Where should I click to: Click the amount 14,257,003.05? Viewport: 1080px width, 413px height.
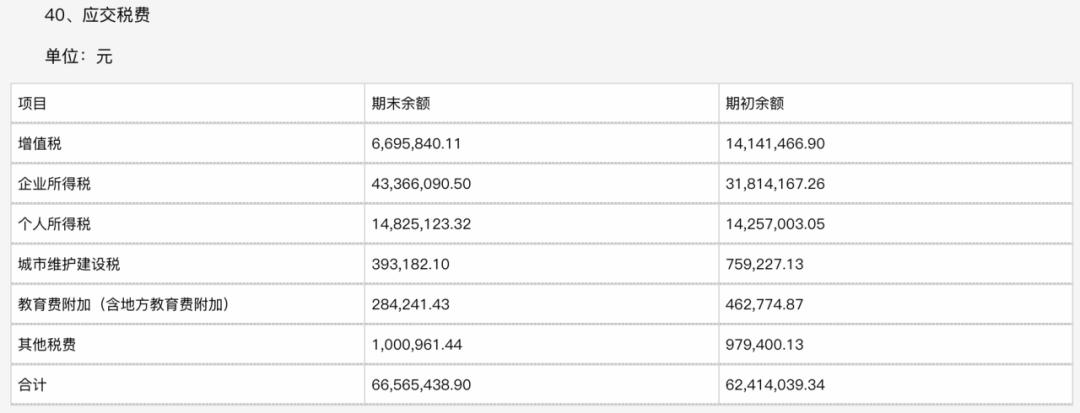click(x=775, y=224)
